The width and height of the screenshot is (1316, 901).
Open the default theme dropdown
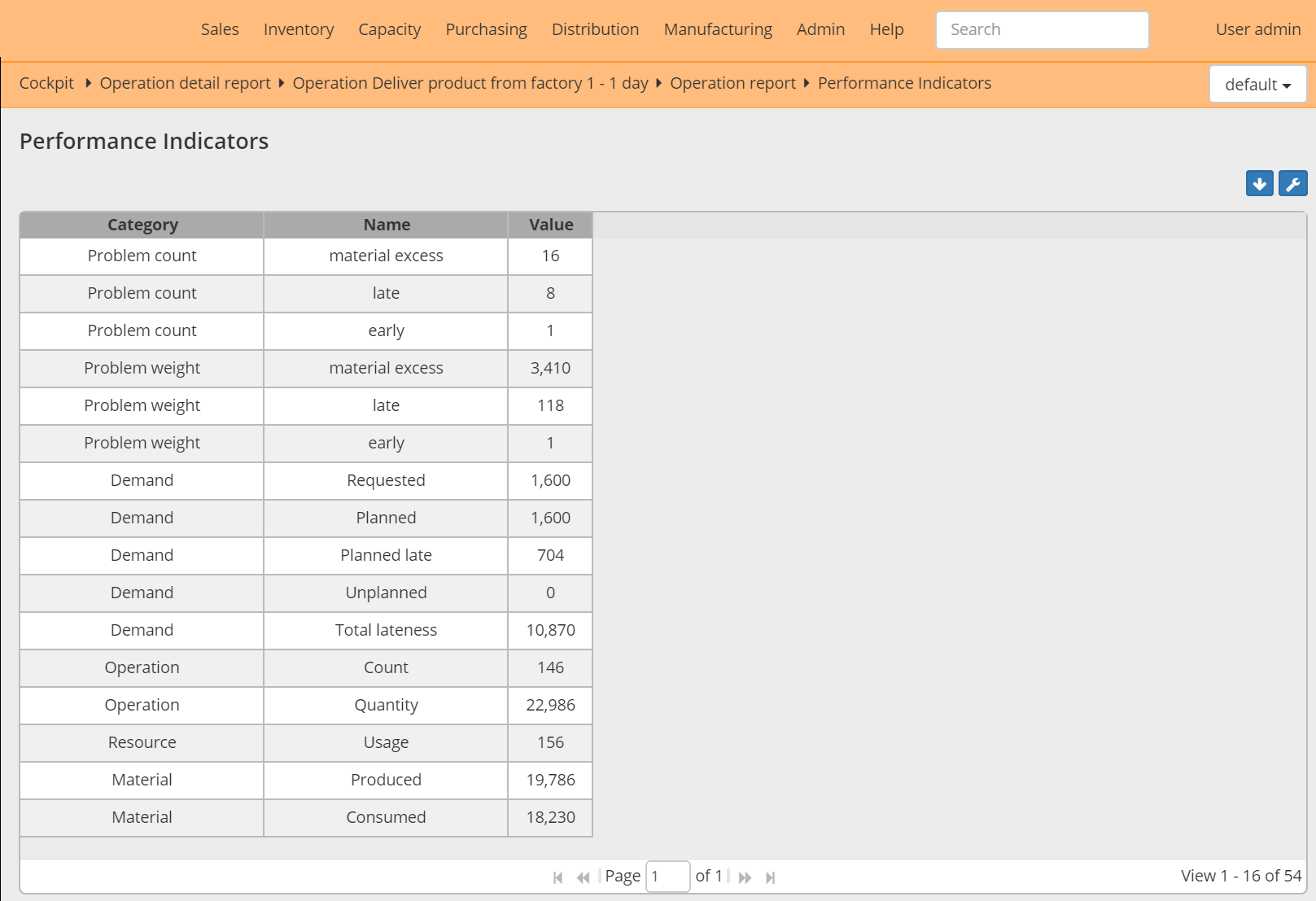(1257, 84)
